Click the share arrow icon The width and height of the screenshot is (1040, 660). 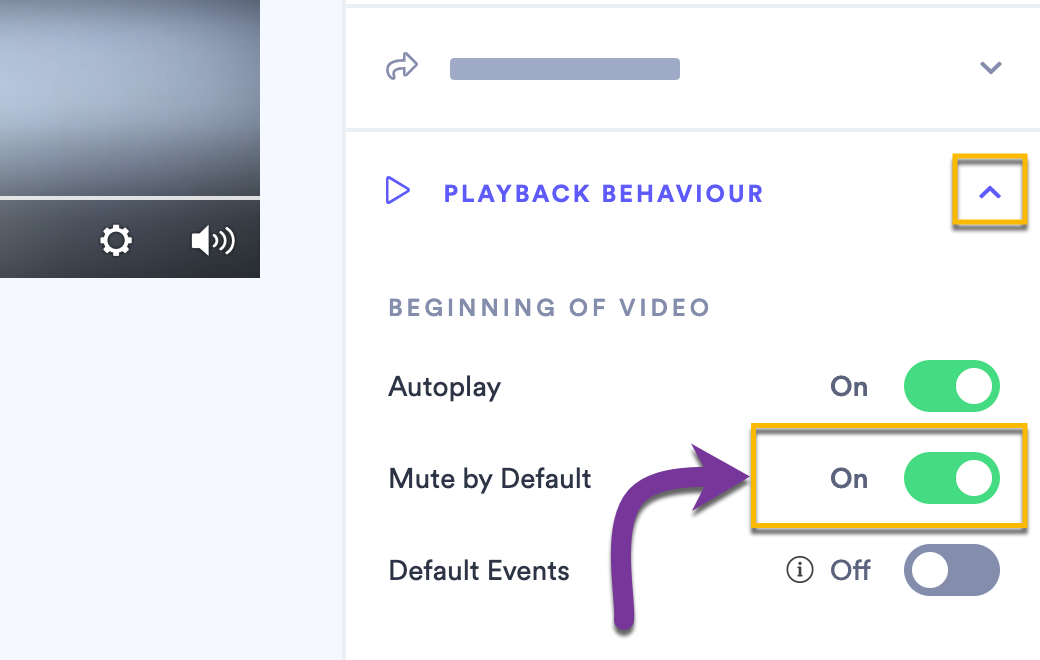(401, 68)
